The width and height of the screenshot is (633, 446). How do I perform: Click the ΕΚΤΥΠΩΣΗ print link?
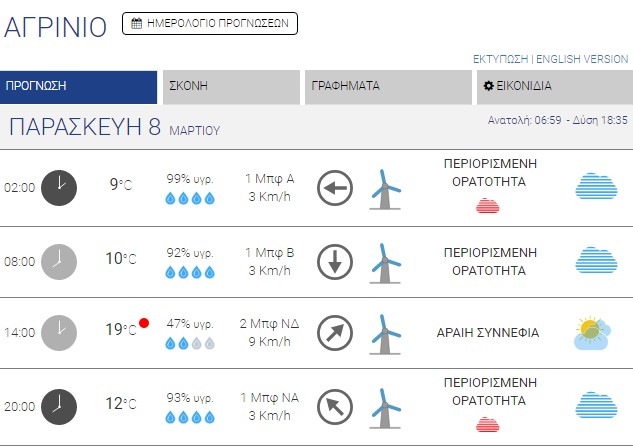[x=501, y=60]
